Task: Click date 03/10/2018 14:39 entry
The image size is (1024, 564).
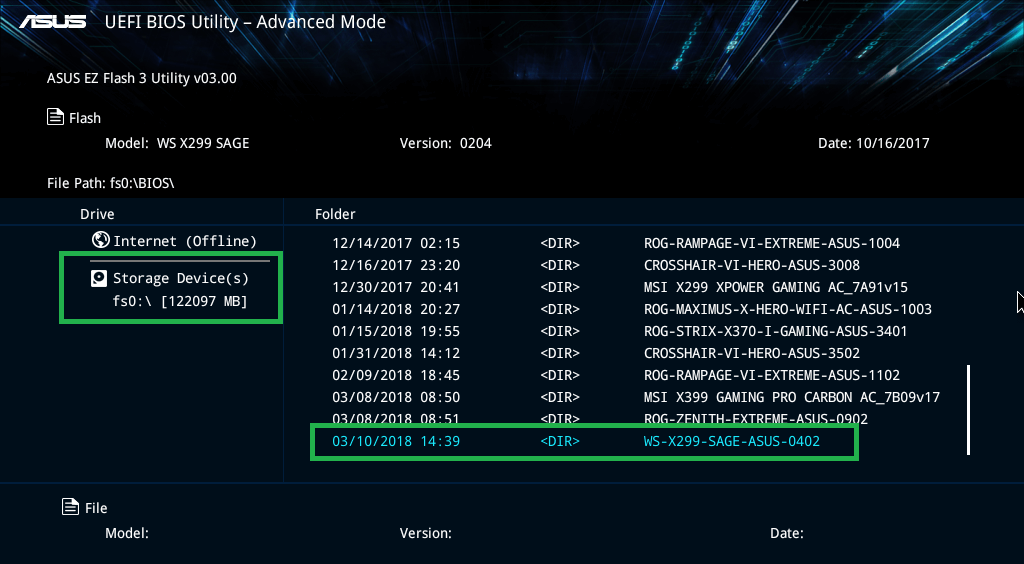Action: coord(396,441)
